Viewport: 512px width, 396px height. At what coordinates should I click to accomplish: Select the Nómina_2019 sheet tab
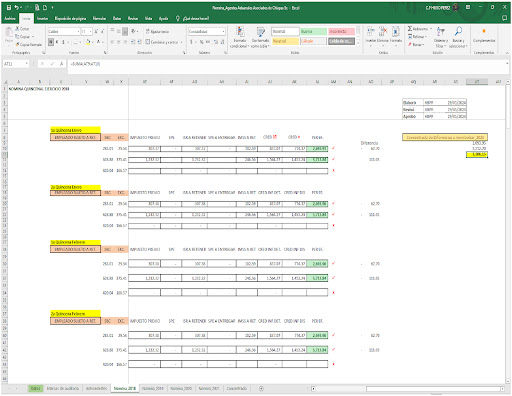coord(153,388)
